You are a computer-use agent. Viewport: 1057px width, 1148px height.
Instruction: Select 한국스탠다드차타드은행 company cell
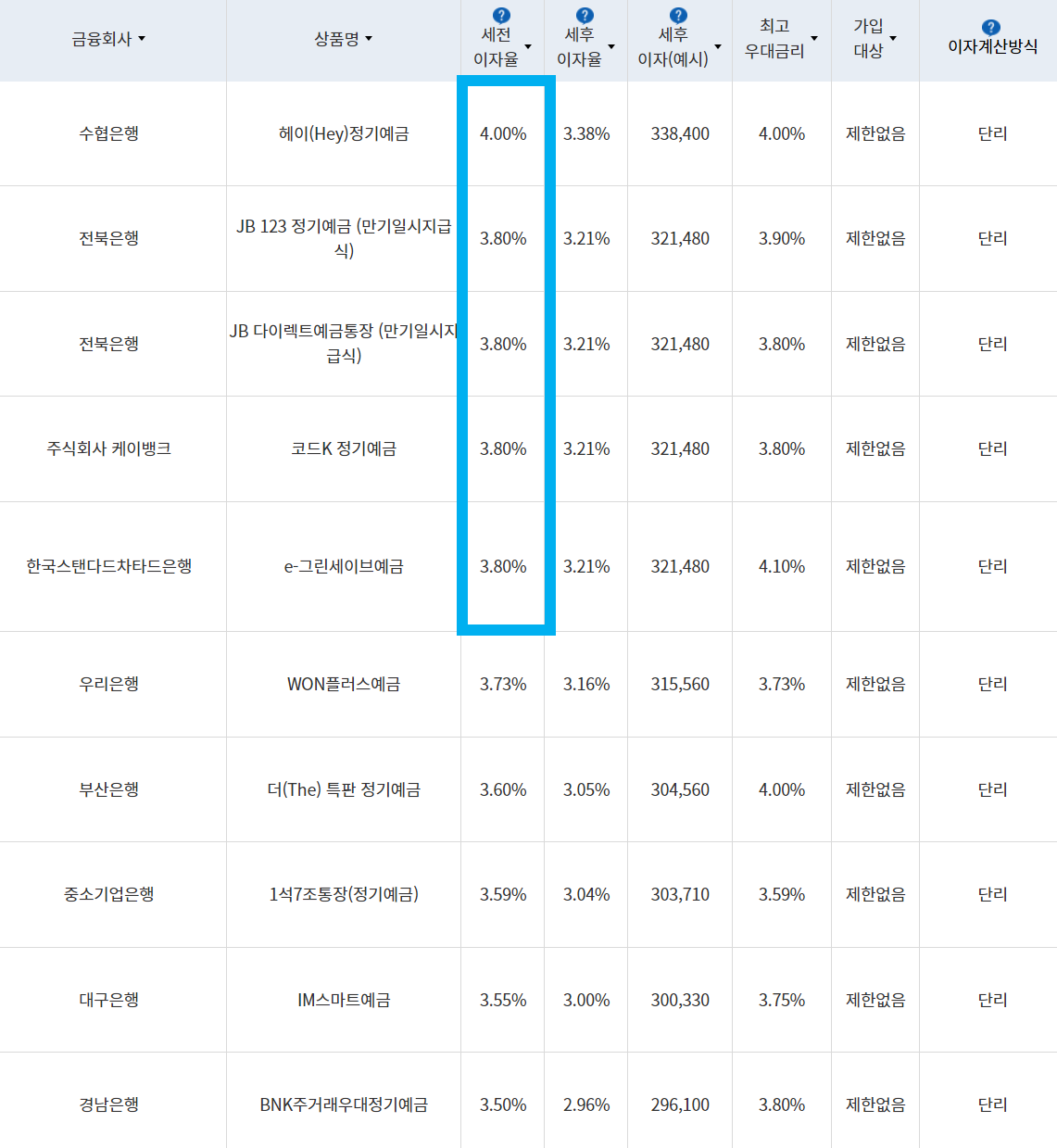coord(109,566)
